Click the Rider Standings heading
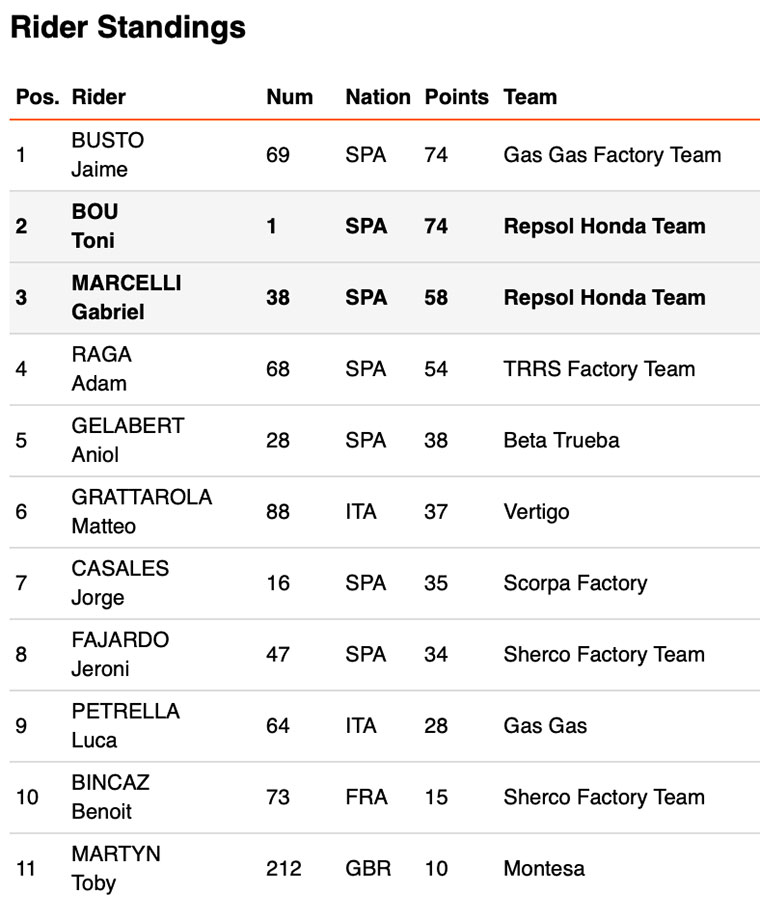This screenshot has height=920, width=760. 128,27
